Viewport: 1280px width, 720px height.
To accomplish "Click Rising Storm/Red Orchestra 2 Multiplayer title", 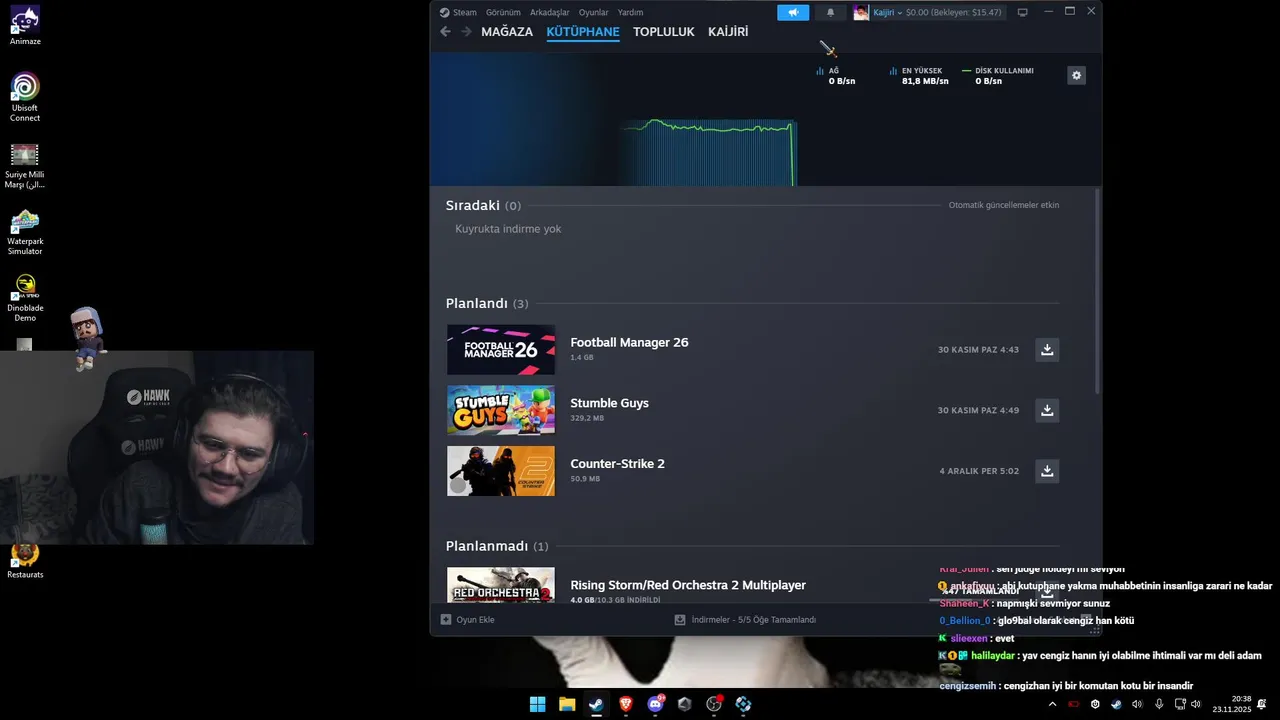I will (x=688, y=585).
